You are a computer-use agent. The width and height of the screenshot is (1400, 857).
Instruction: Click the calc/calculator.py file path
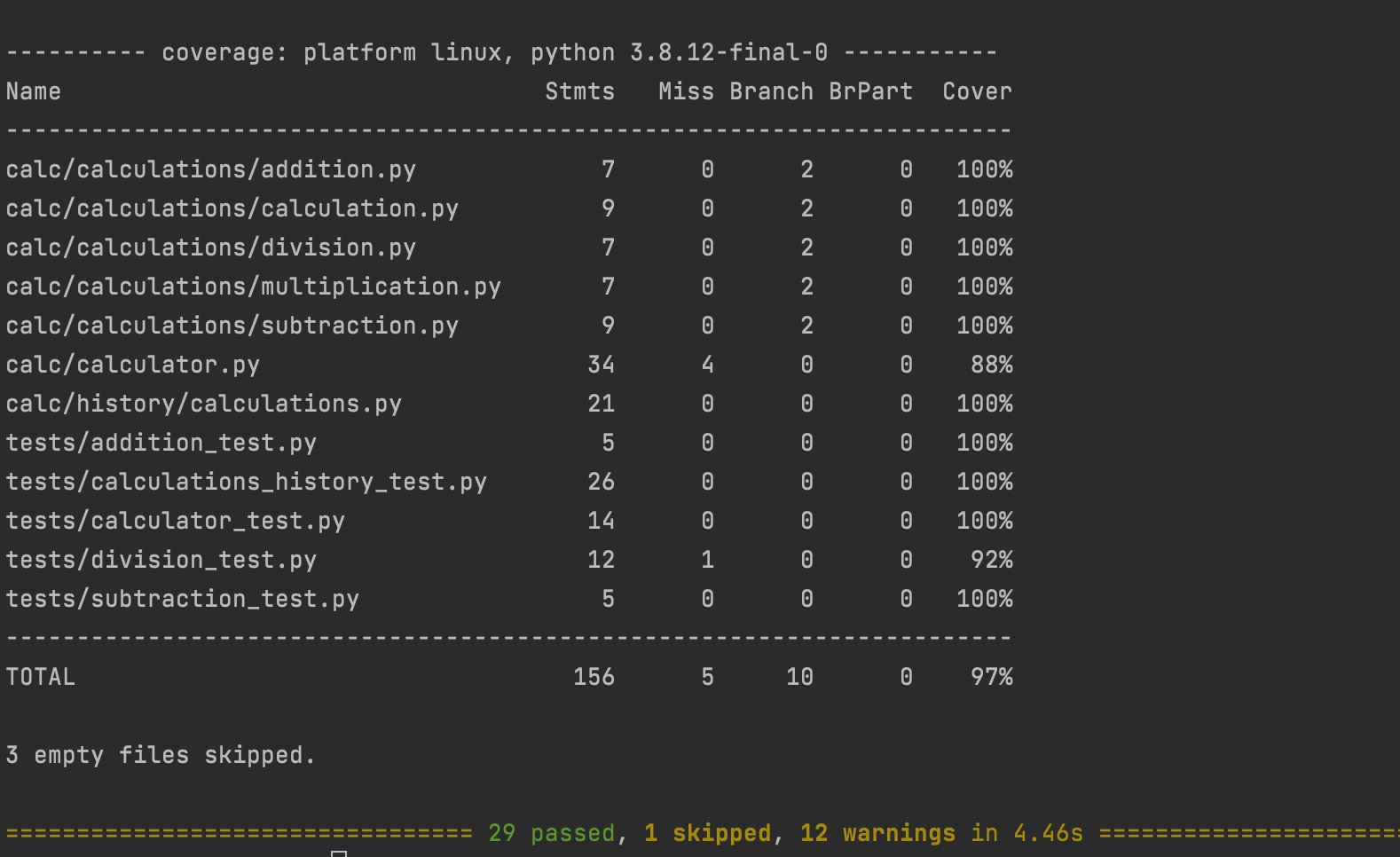pos(133,364)
